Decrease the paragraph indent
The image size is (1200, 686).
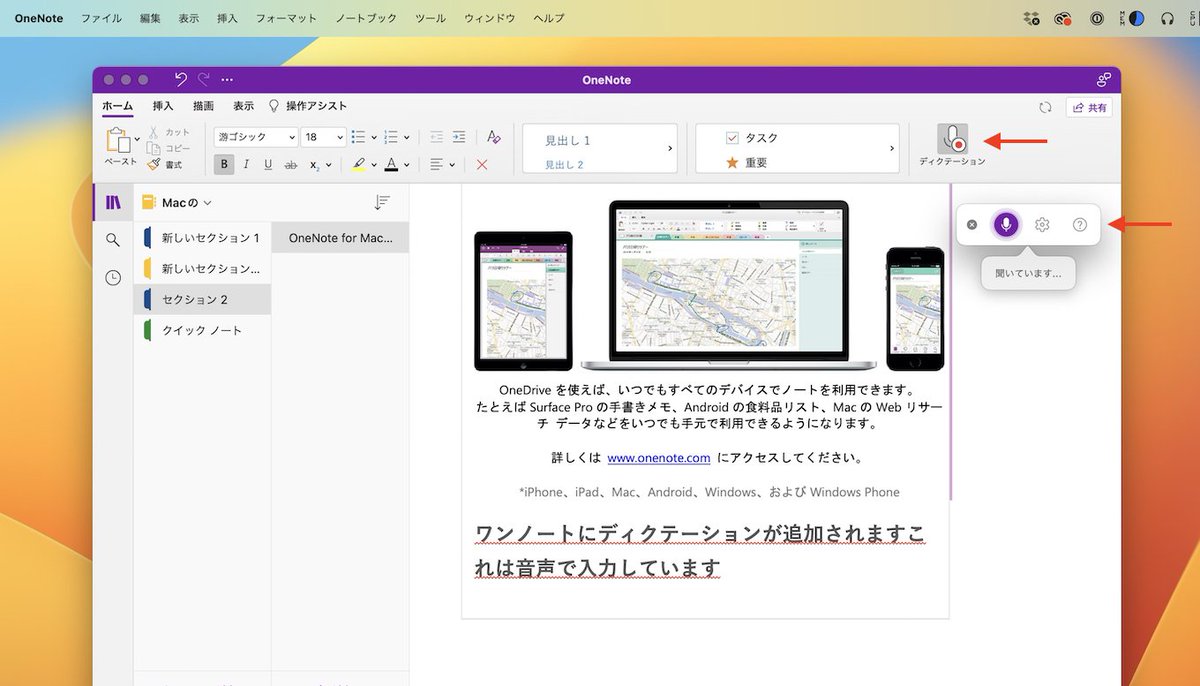[x=436, y=137]
